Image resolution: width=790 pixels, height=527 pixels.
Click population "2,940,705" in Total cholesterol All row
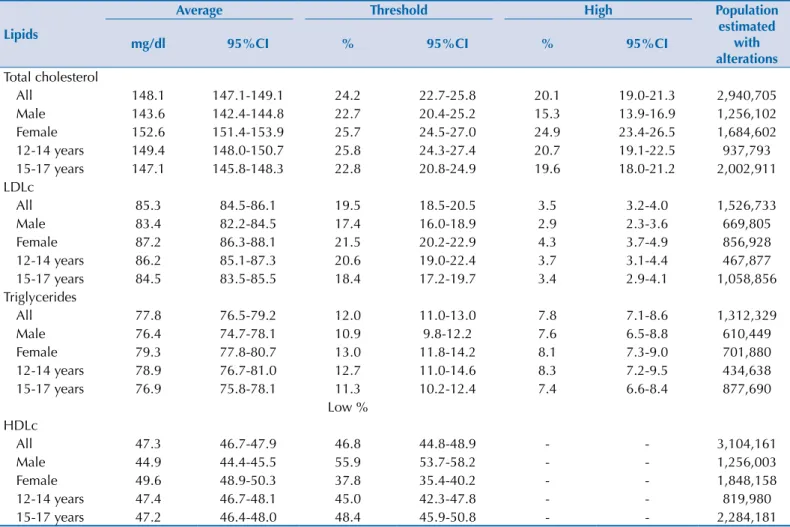tap(747, 95)
